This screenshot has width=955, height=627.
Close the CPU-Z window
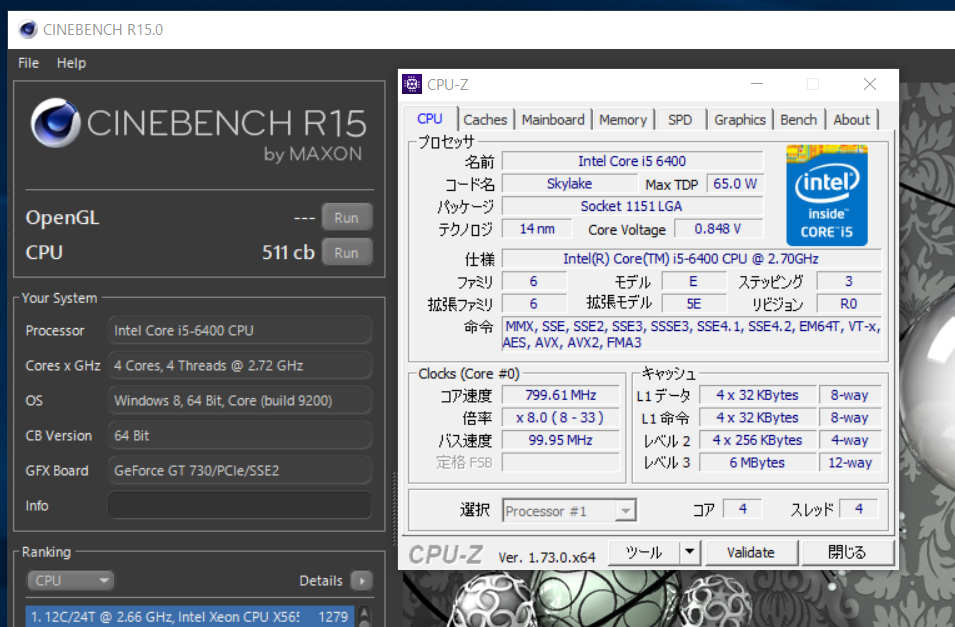[870, 84]
